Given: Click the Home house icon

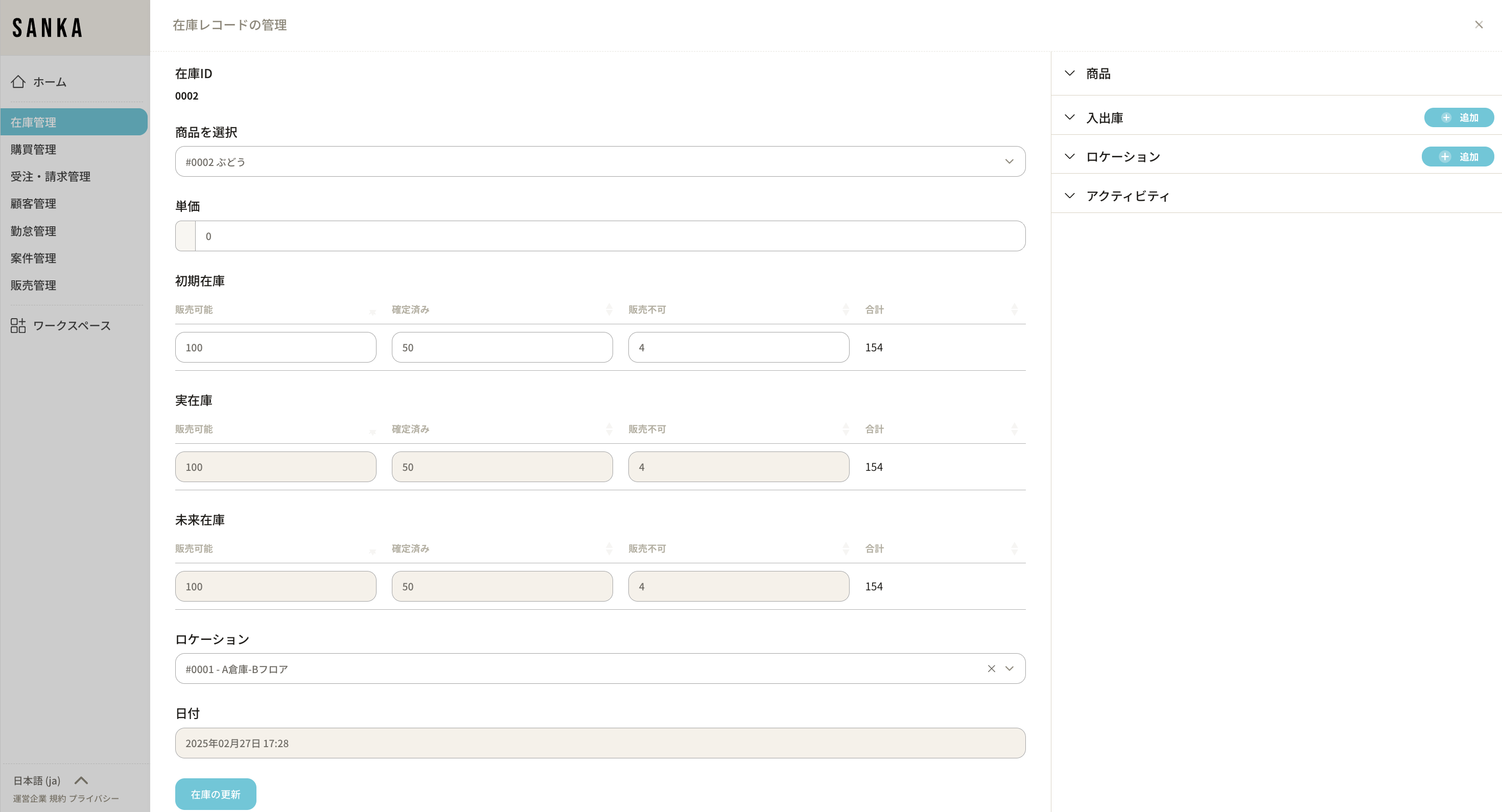Looking at the screenshot, I should point(18,82).
